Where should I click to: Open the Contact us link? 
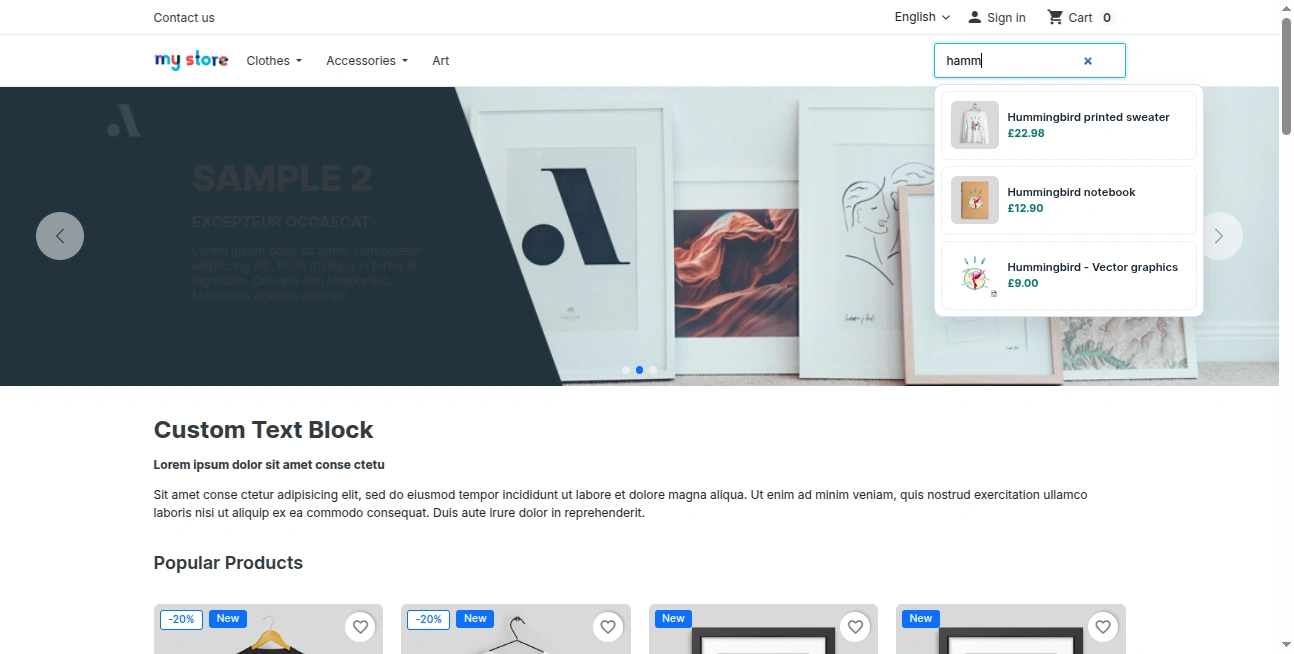pyautogui.click(x=184, y=17)
